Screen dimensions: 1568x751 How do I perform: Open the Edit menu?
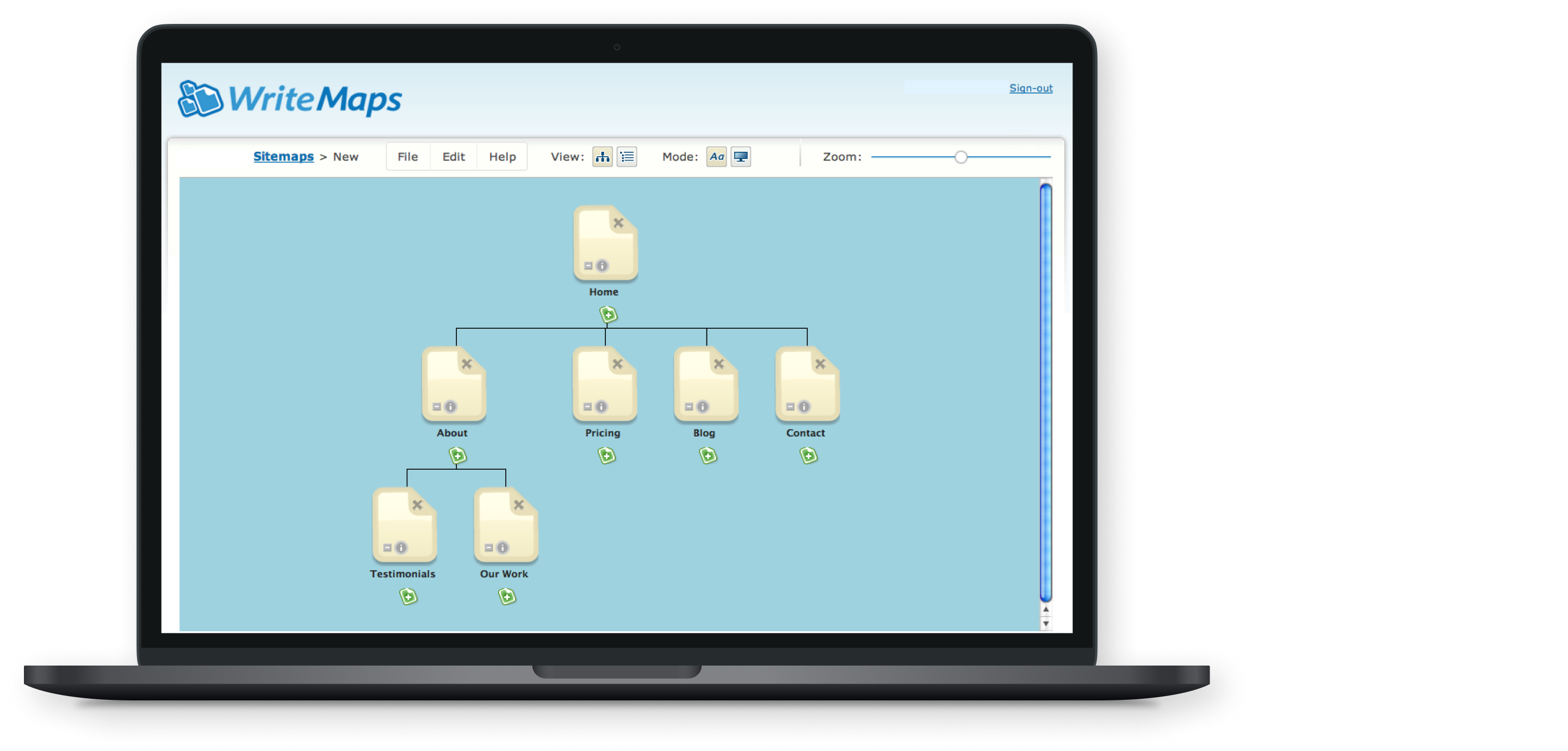tap(457, 157)
